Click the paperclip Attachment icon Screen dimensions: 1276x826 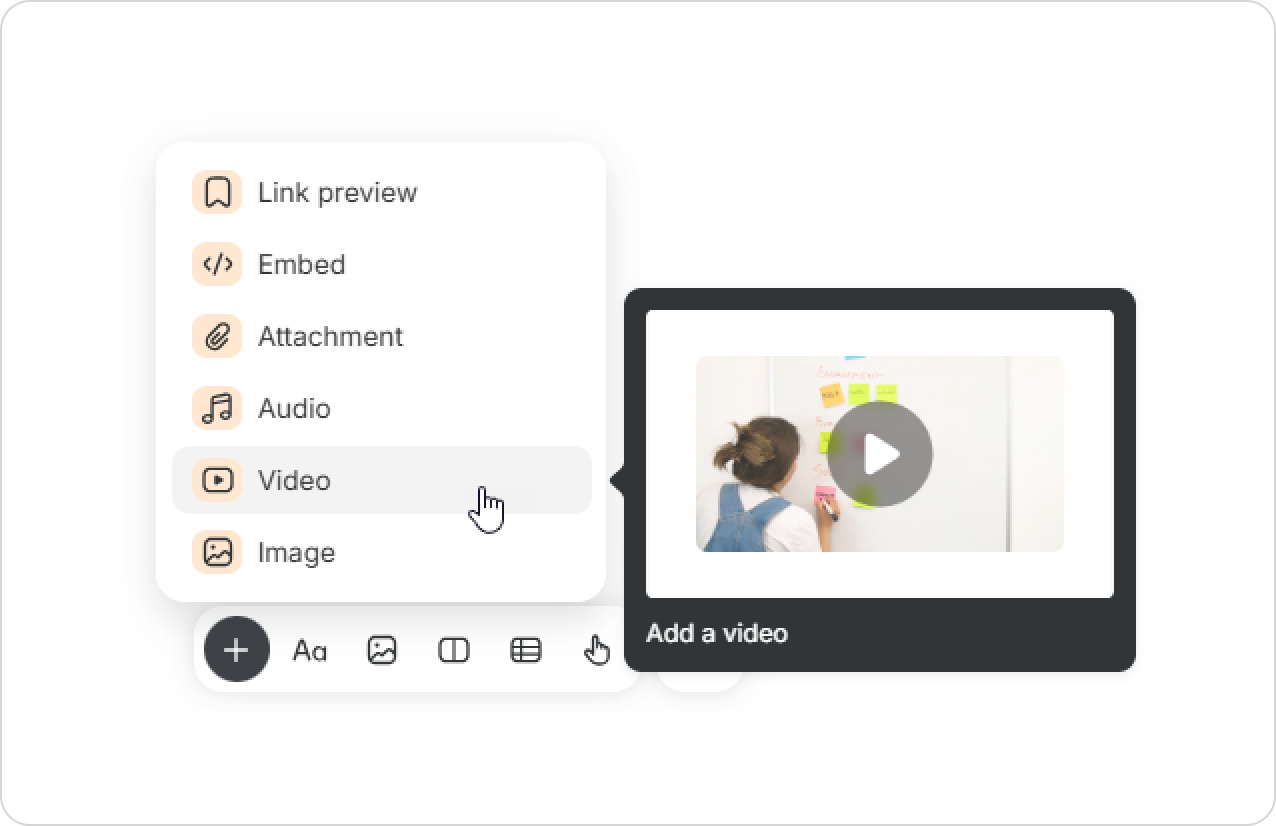pyautogui.click(x=217, y=336)
